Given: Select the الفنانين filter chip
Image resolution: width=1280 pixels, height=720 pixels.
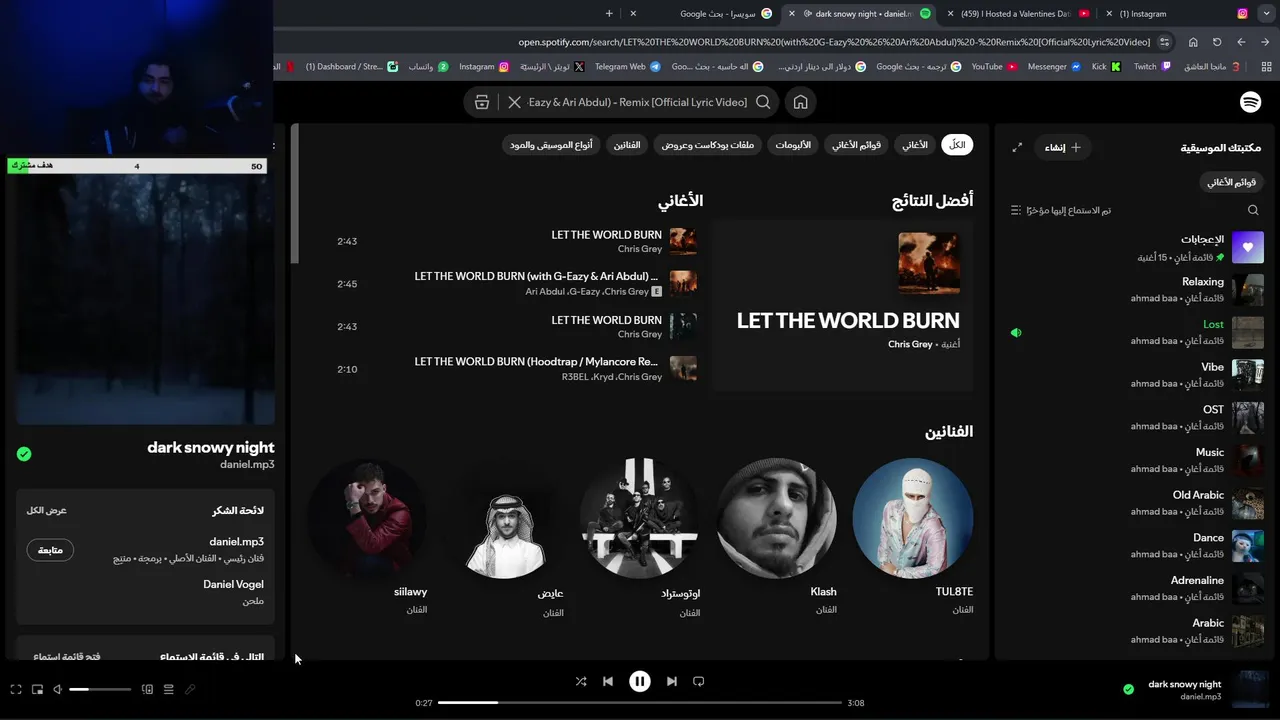Looking at the screenshot, I should click(x=627, y=145).
